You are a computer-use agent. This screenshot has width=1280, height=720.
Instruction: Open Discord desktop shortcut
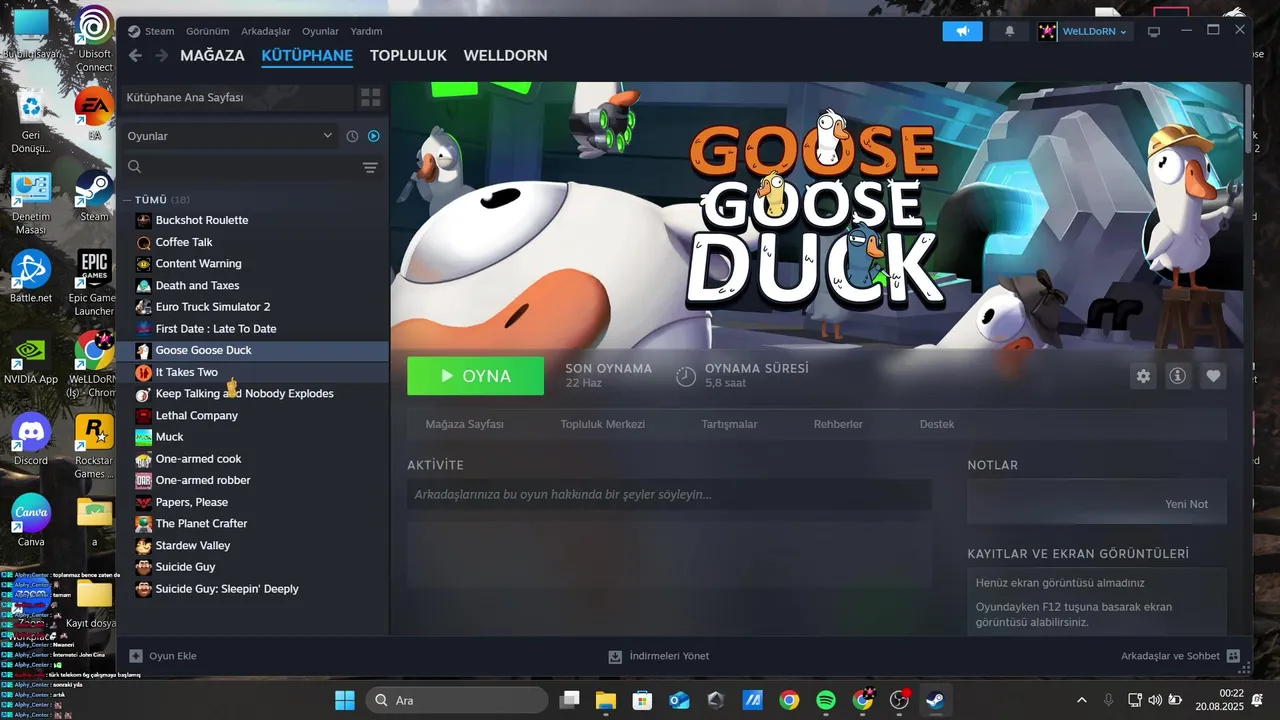[x=31, y=440]
